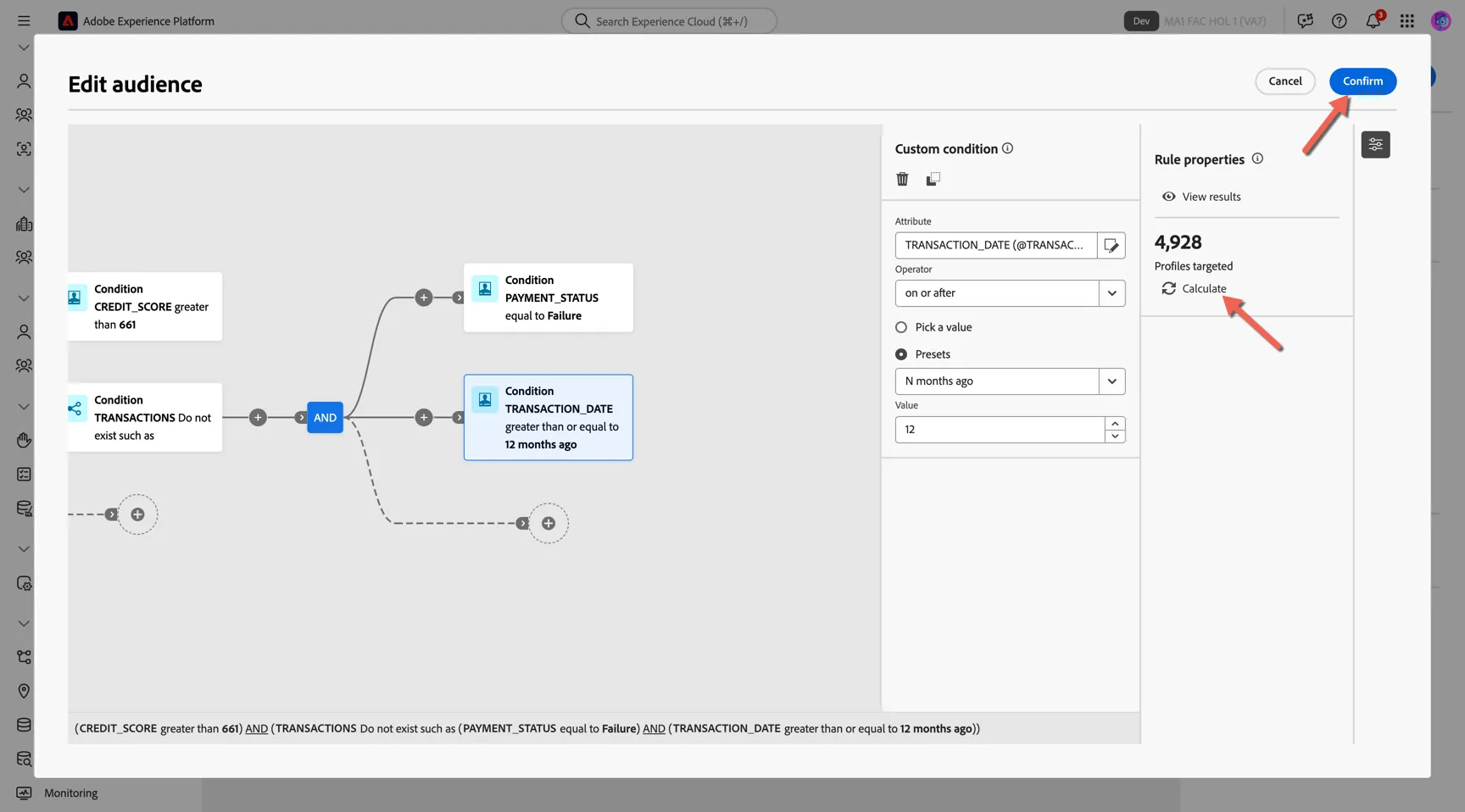Open user profile avatar
This screenshot has width=1465, height=812.
(1440, 20)
